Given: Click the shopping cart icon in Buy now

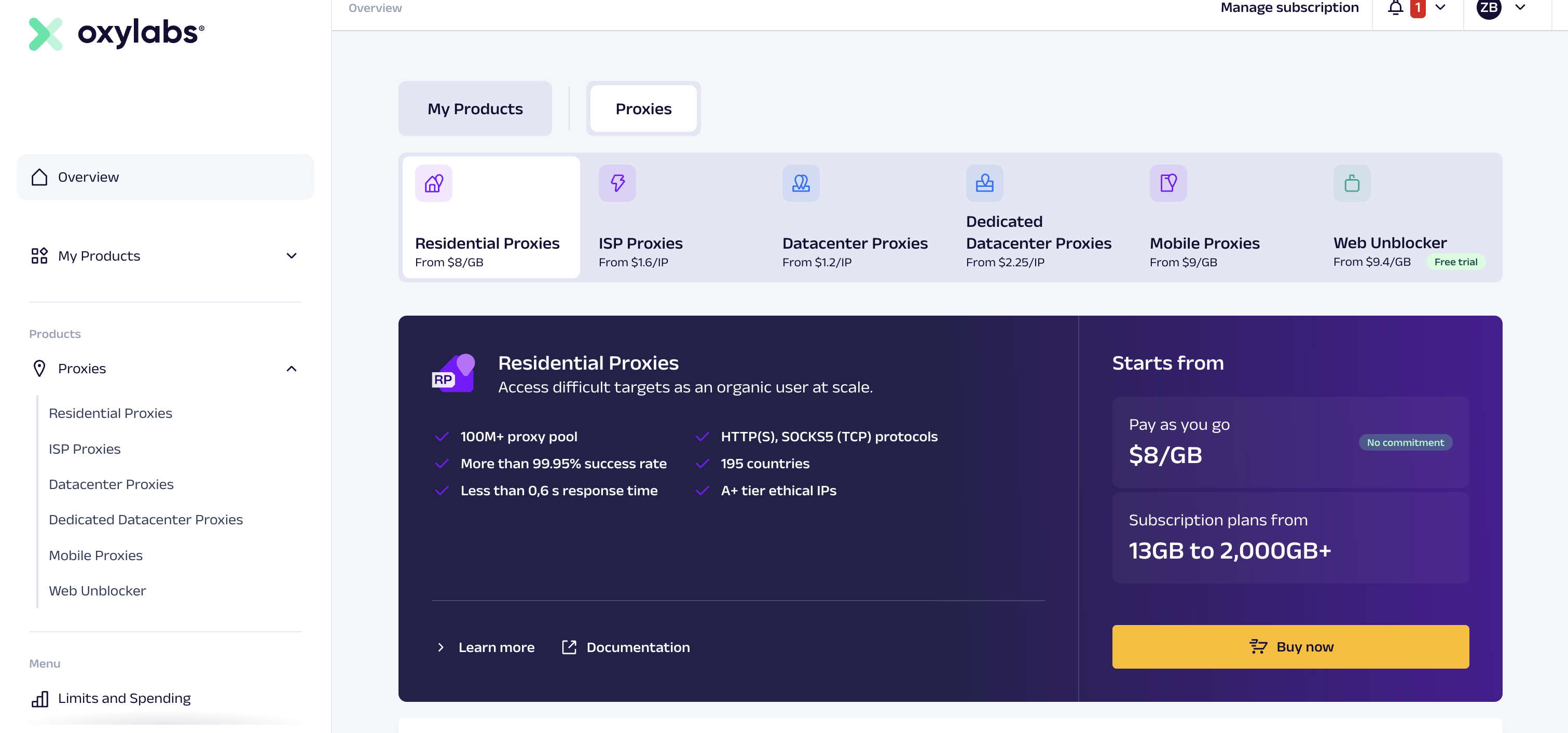Looking at the screenshot, I should tap(1258, 646).
